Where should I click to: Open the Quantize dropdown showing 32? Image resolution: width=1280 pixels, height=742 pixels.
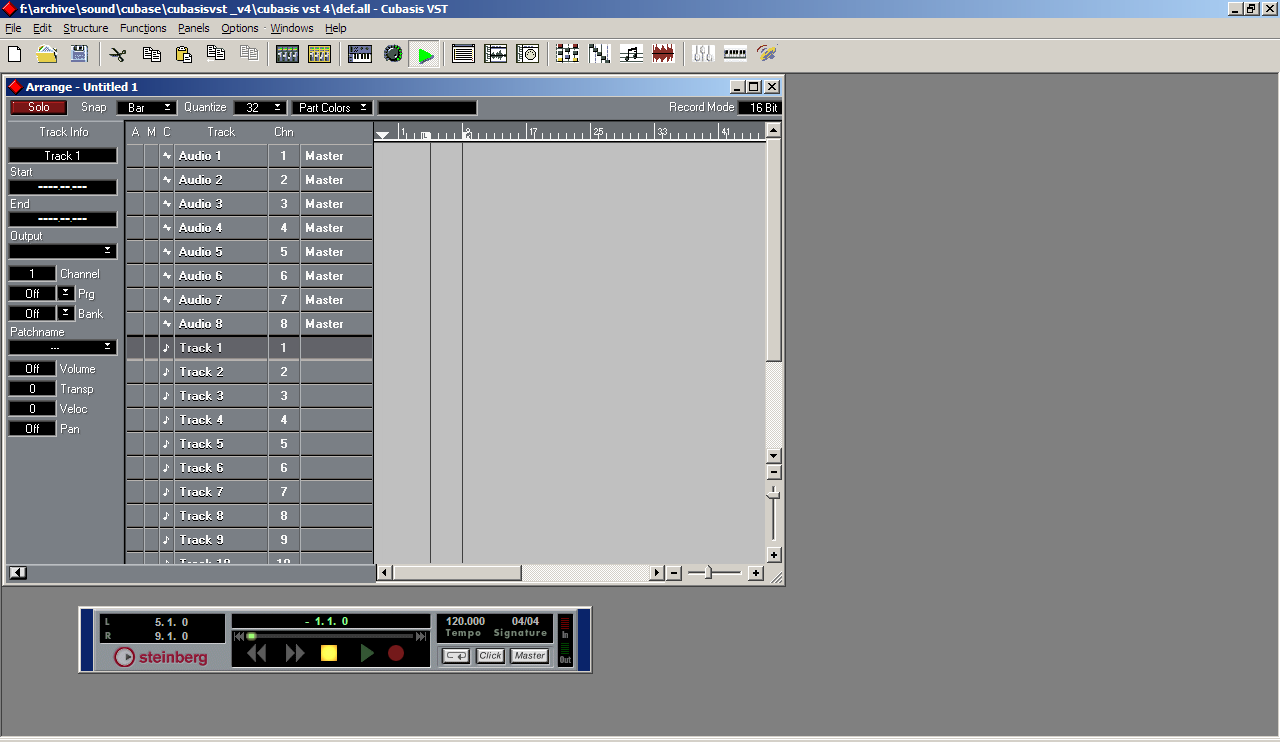coord(260,108)
